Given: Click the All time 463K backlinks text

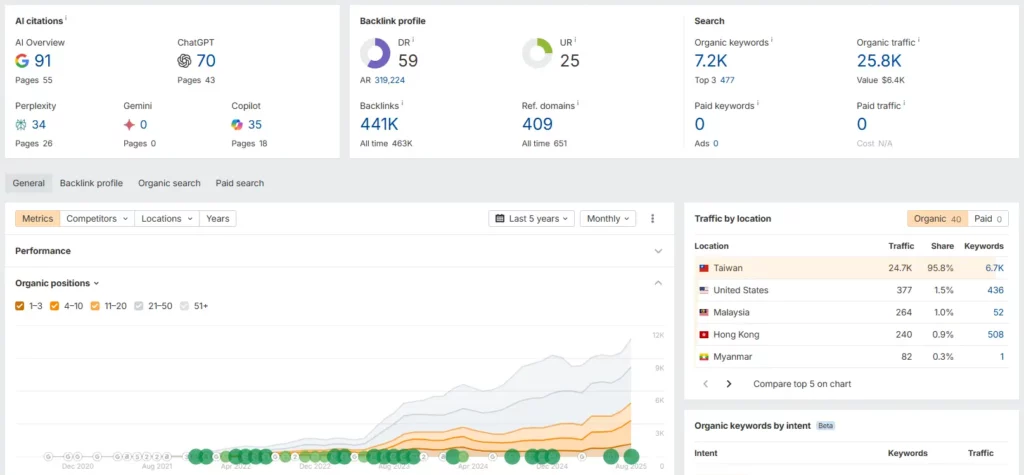Looking at the screenshot, I should 386,143.
